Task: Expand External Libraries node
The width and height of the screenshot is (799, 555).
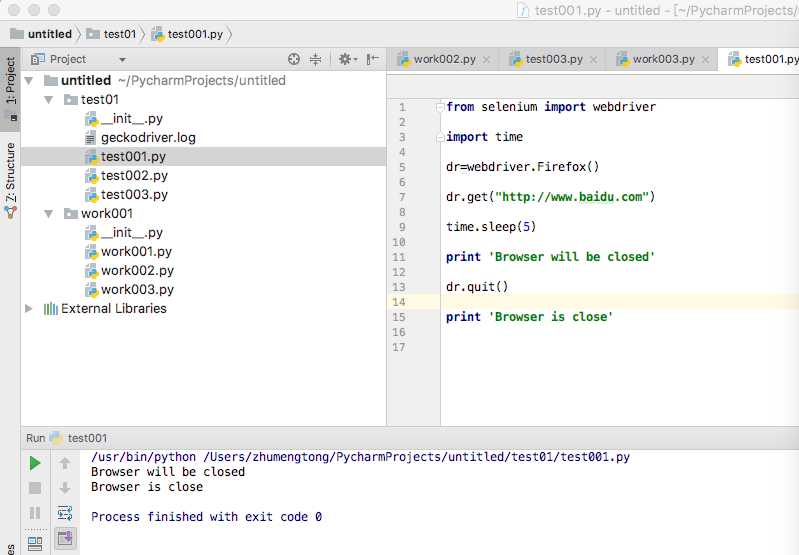Action: point(29,309)
